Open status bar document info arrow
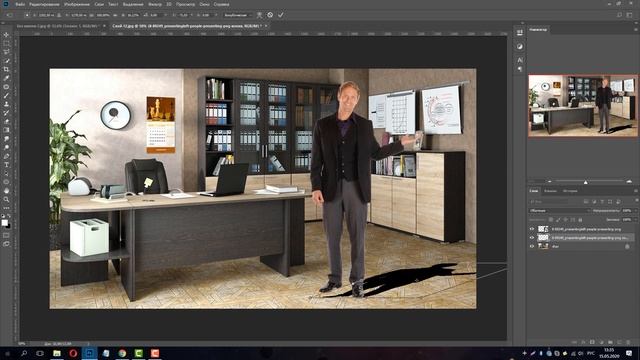 pos(88,344)
